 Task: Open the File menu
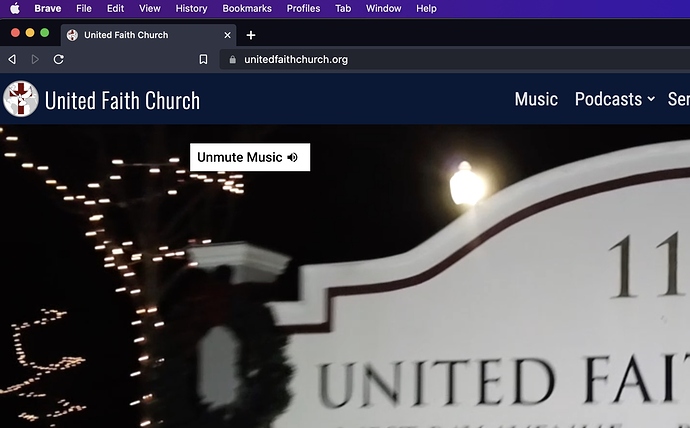click(x=84, y=8)
